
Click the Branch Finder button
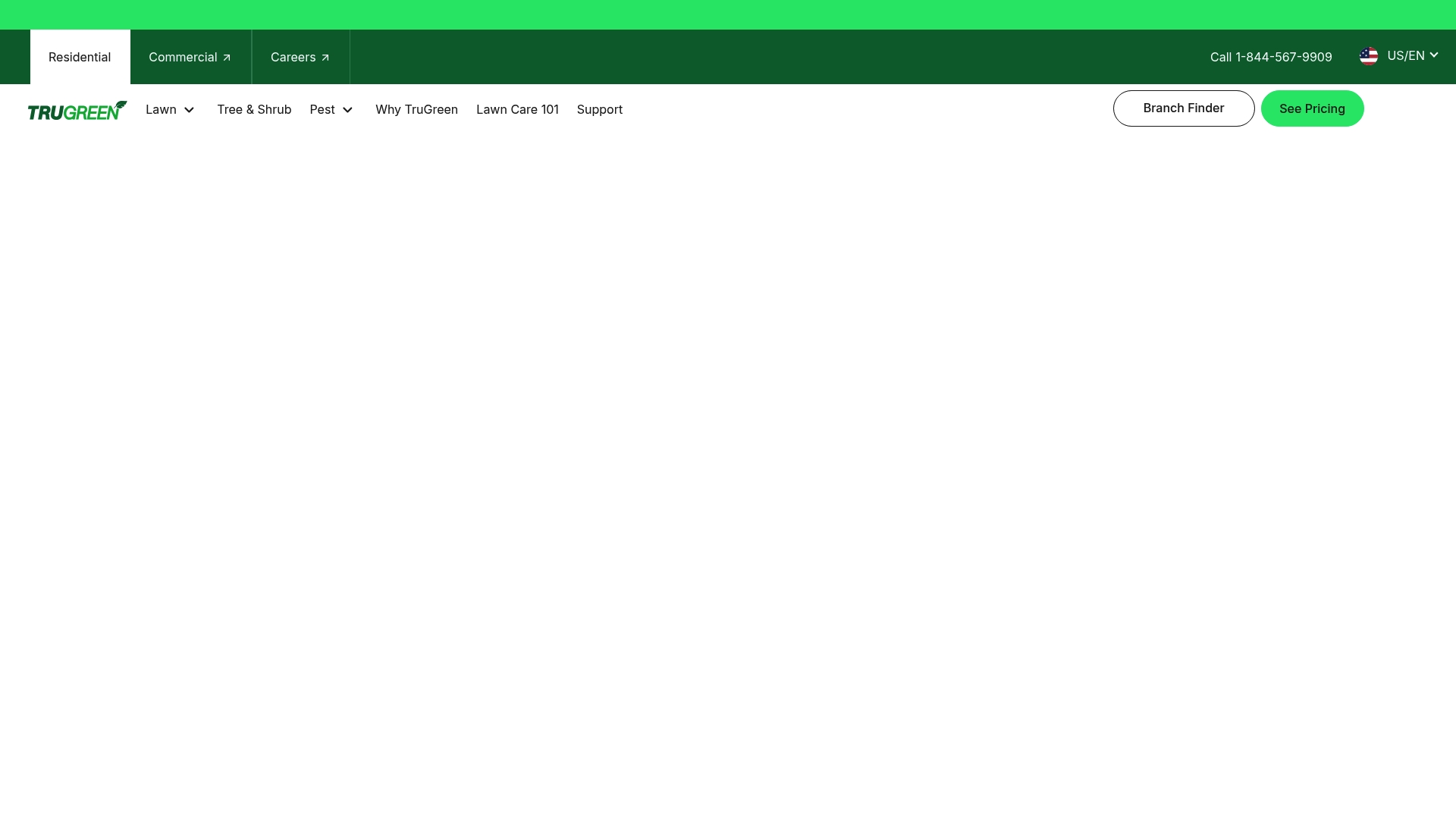coord(1183,108)
